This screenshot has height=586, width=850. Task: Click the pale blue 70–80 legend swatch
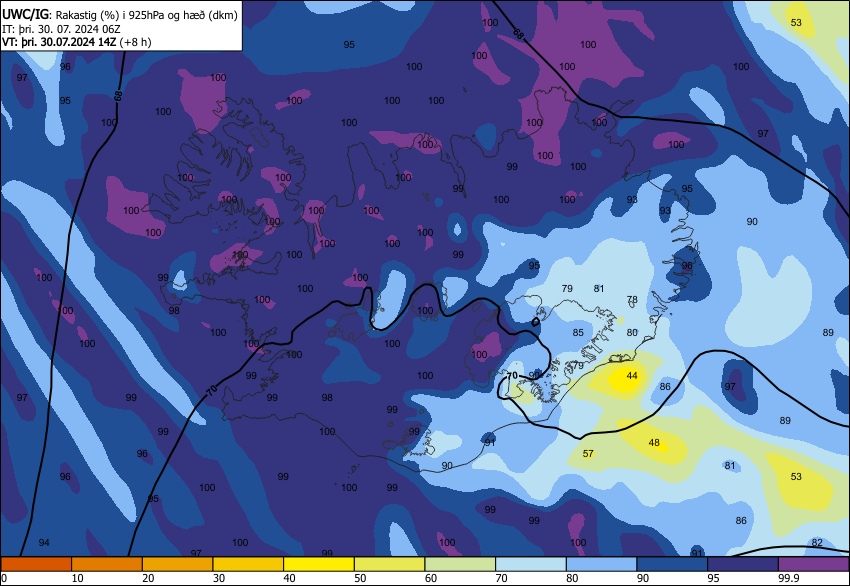click(531, 564)
